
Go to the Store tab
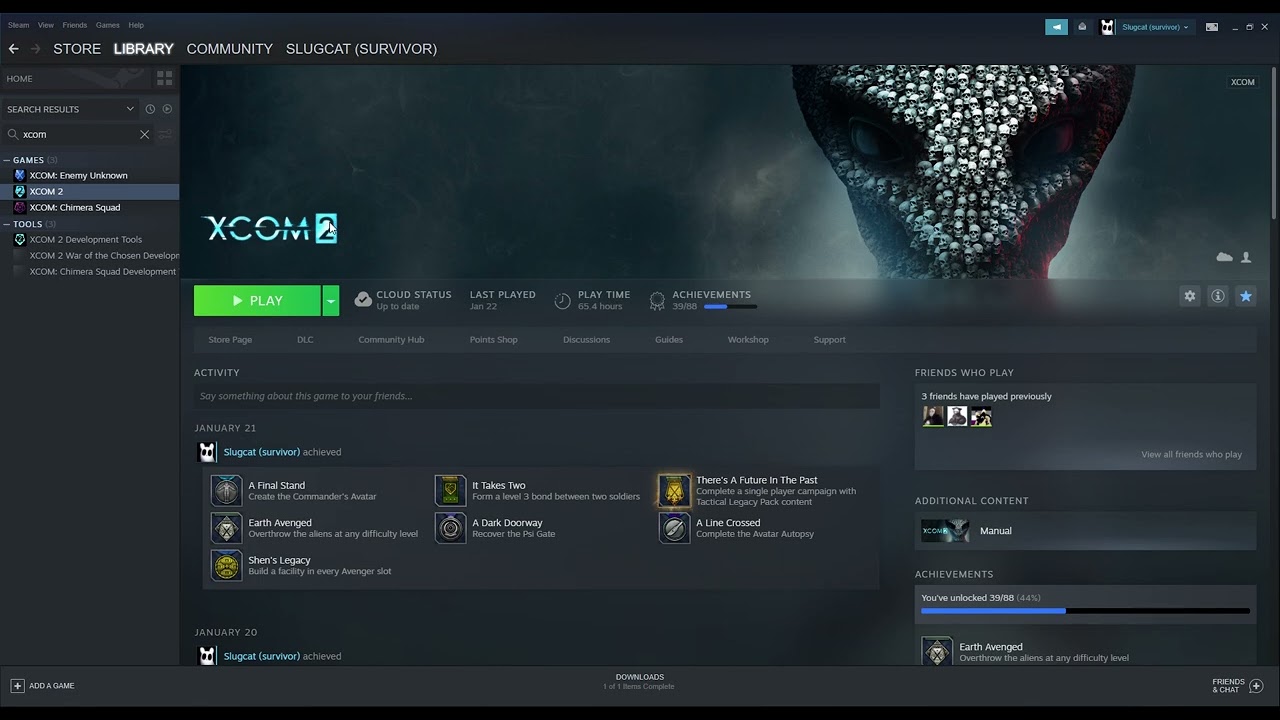(x=77, y=48)
